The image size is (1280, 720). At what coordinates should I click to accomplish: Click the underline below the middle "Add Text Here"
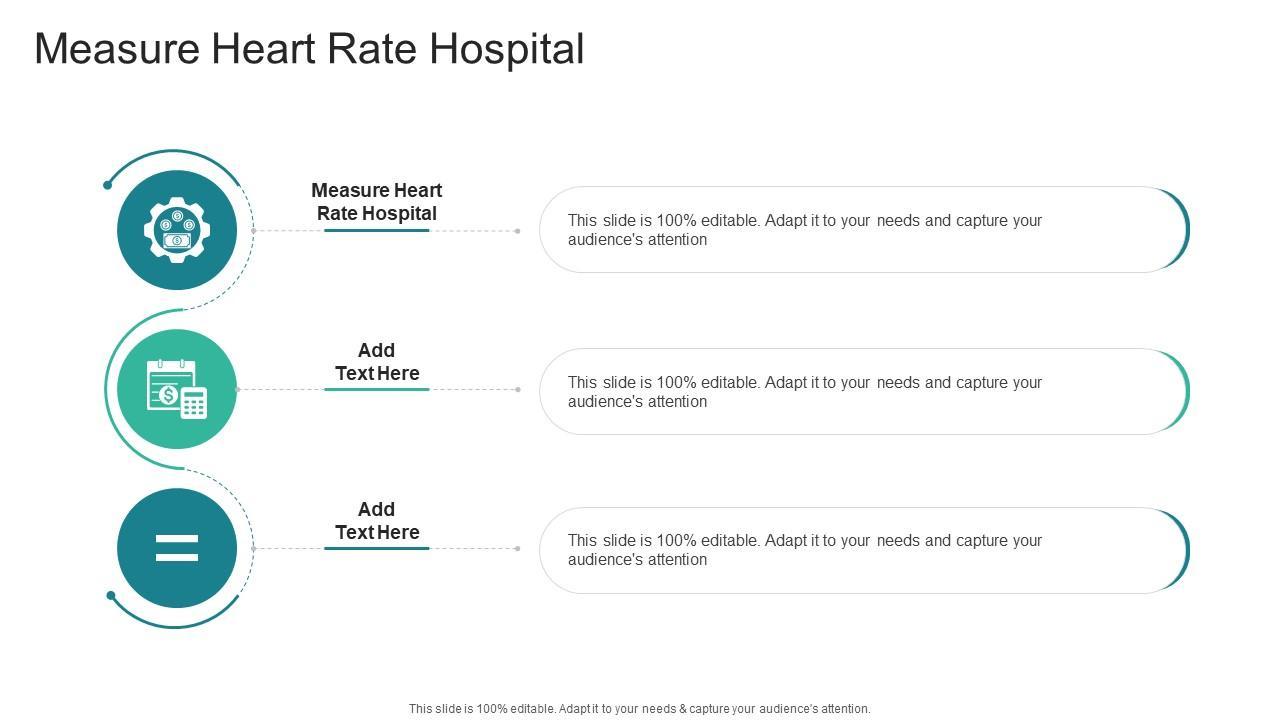(377, 389)
